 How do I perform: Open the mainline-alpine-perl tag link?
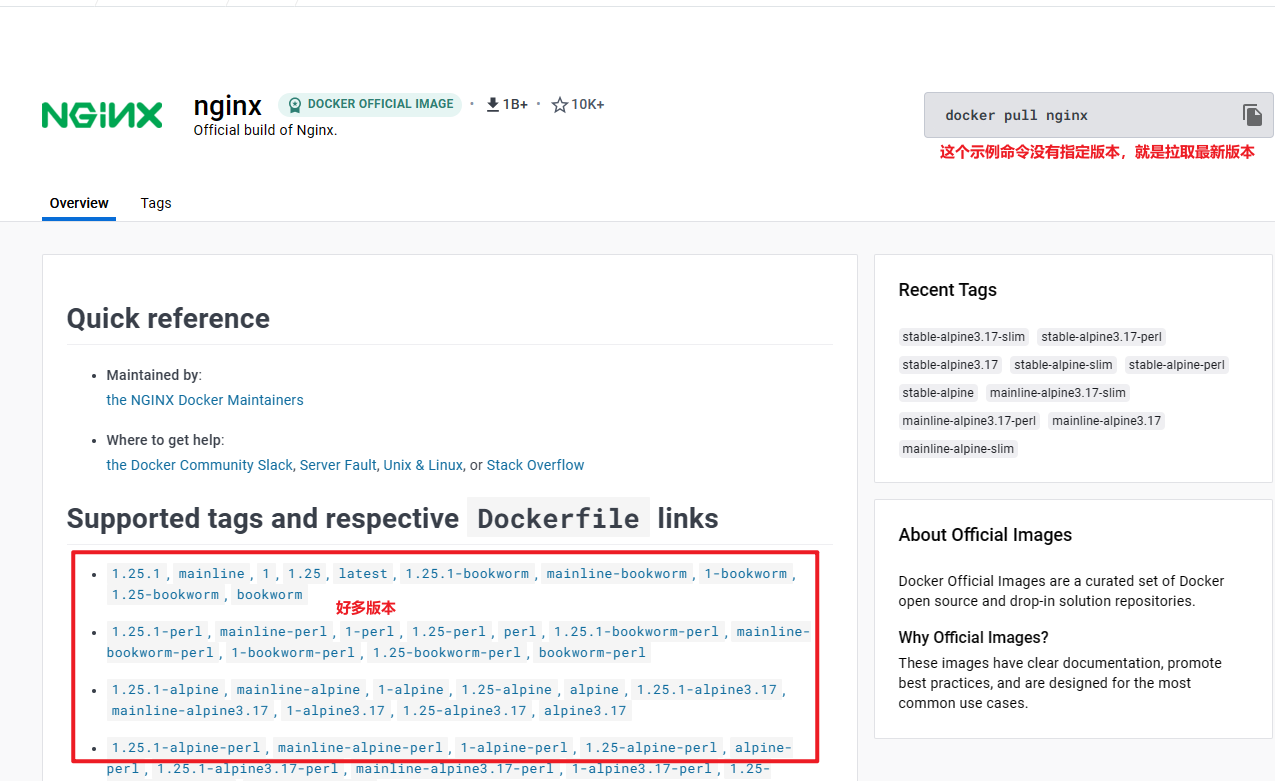pos(360,748)
